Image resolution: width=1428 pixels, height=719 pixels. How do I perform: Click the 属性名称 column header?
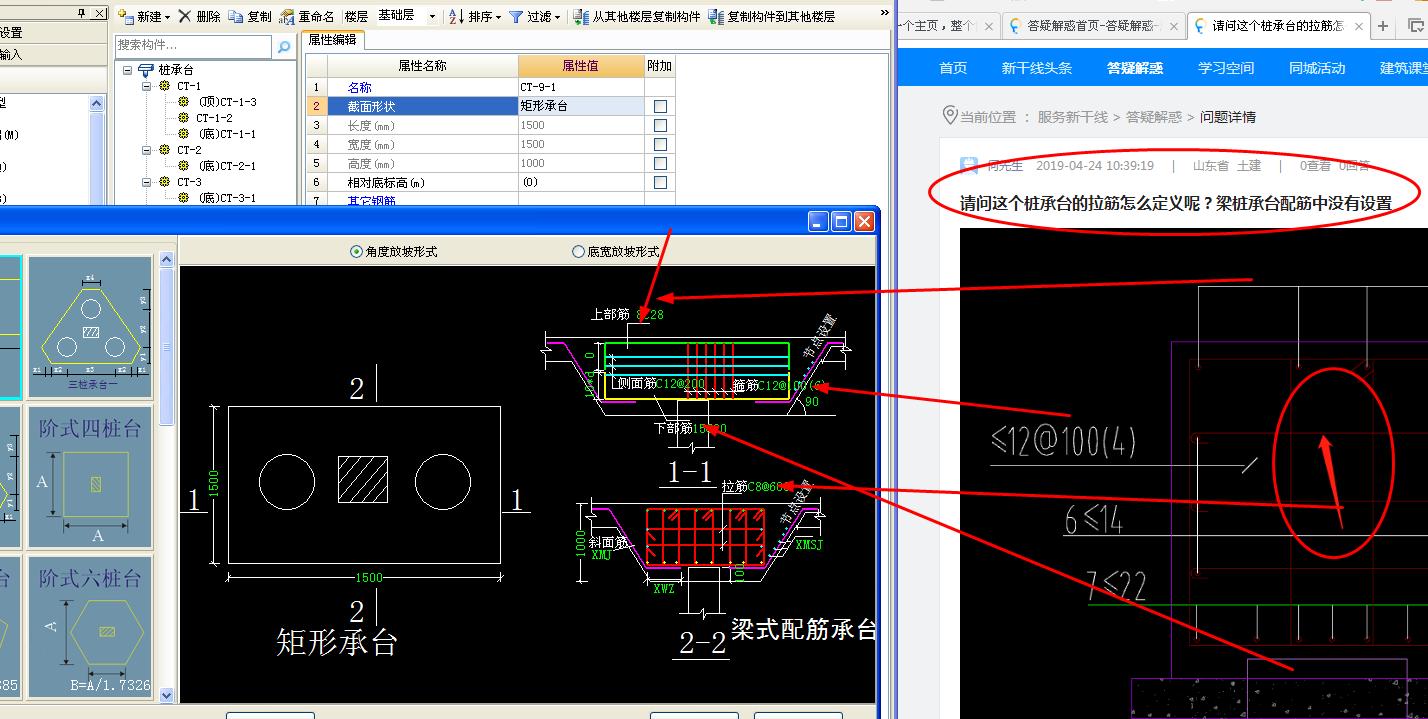pyautogui.click(x=422, y=66)
